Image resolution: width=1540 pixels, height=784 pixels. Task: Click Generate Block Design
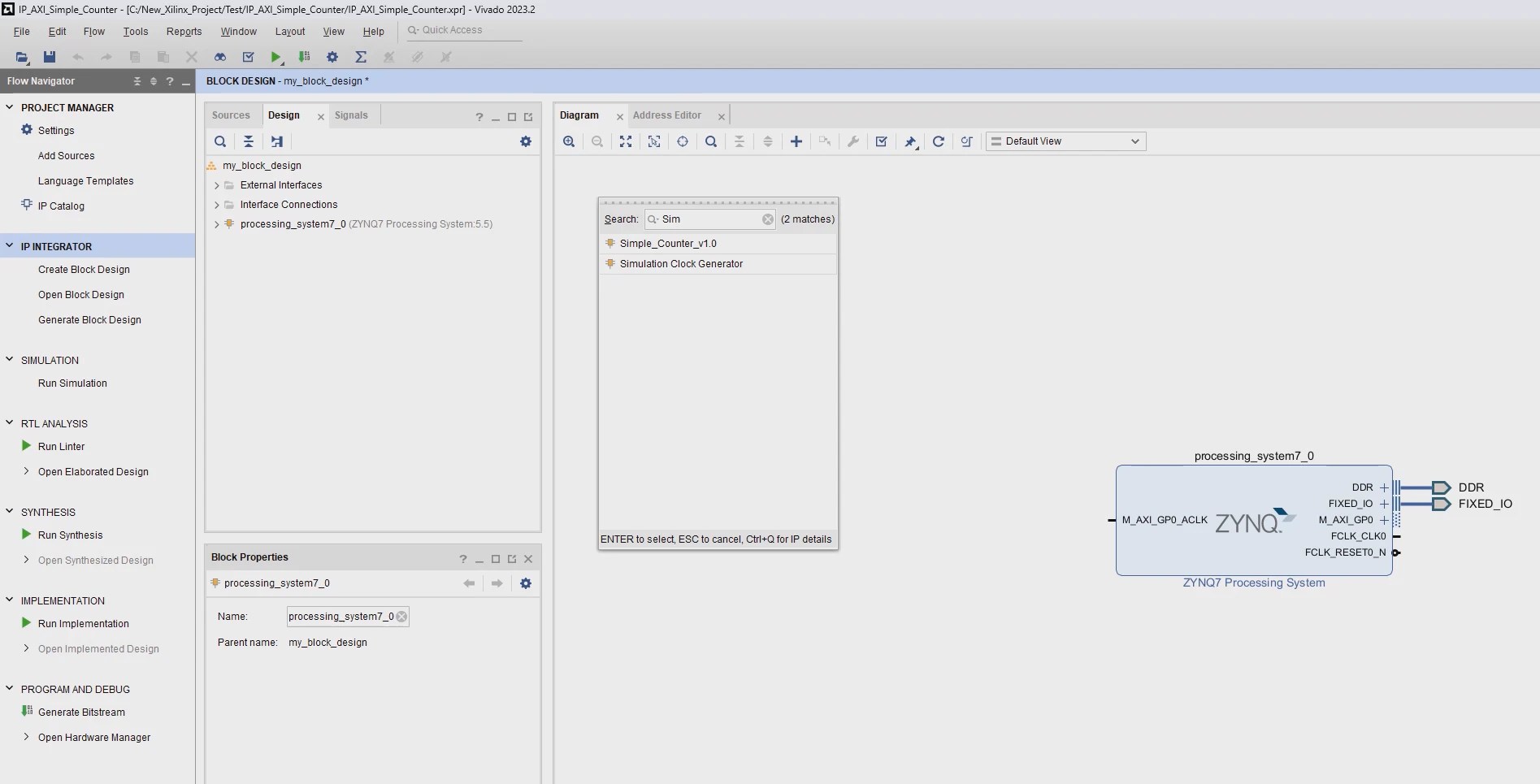(89, 320)
